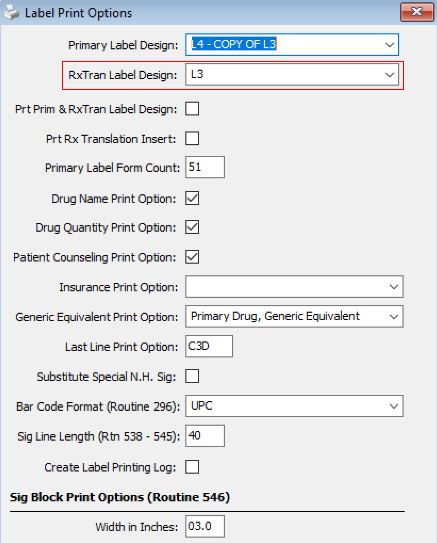Click the L4 - COPY OF L3 text
437x543 pixels.
[x=234, y=44]
